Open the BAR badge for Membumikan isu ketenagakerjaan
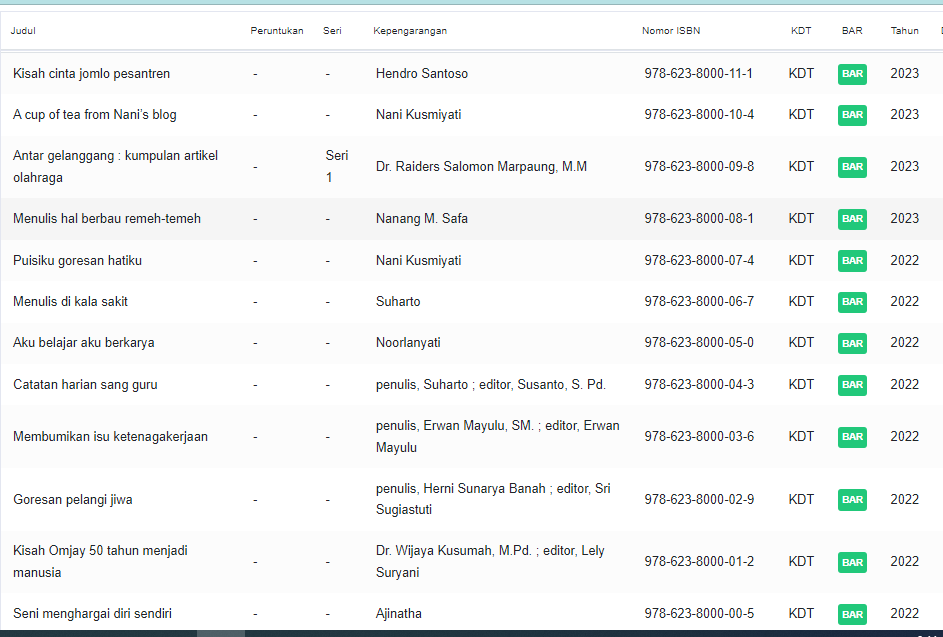The image size is (943, 637). click(852, 437)
